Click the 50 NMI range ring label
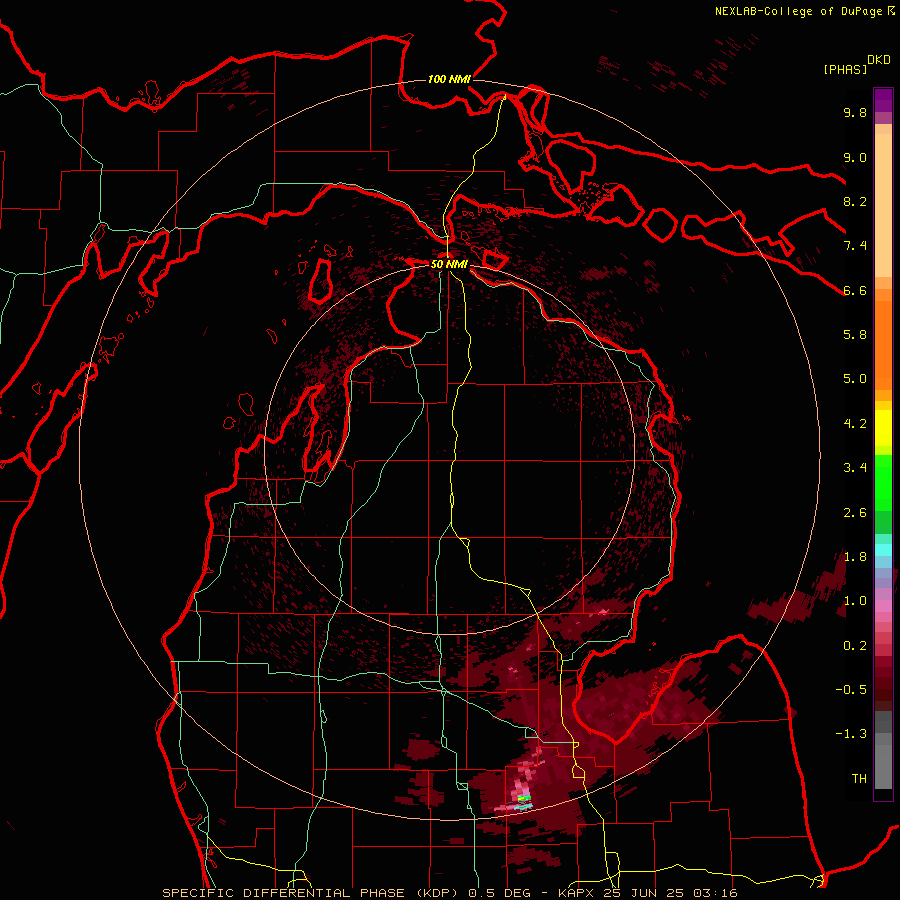 pos(449,264)
